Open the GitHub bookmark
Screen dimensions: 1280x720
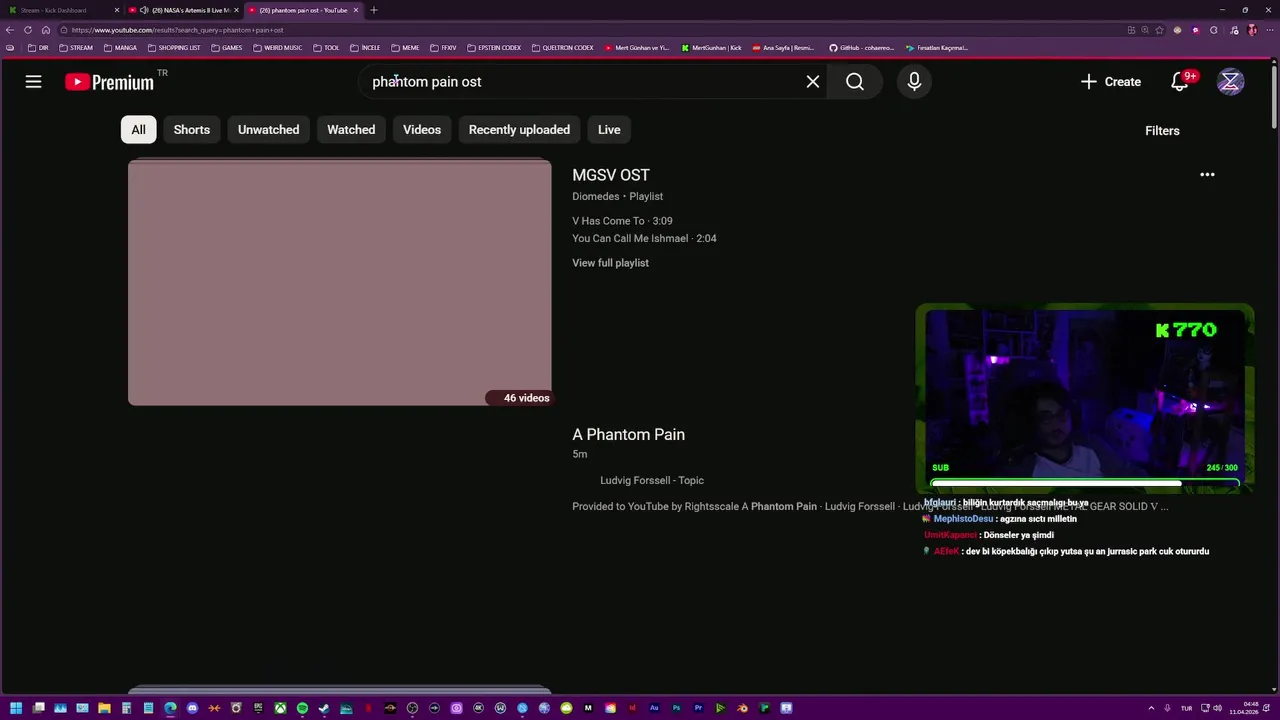pos(862,48)
